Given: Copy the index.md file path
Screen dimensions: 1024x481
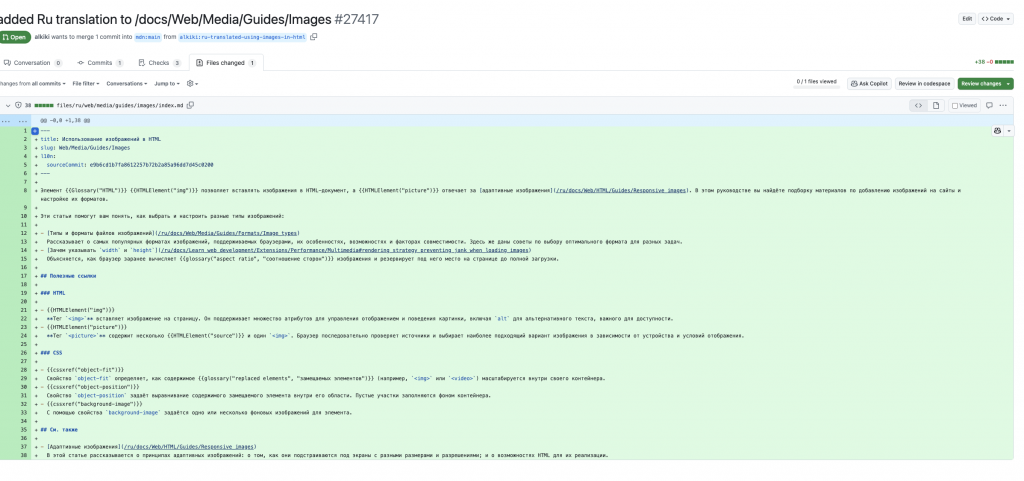Looking at the screenshot, I should 190,105.
